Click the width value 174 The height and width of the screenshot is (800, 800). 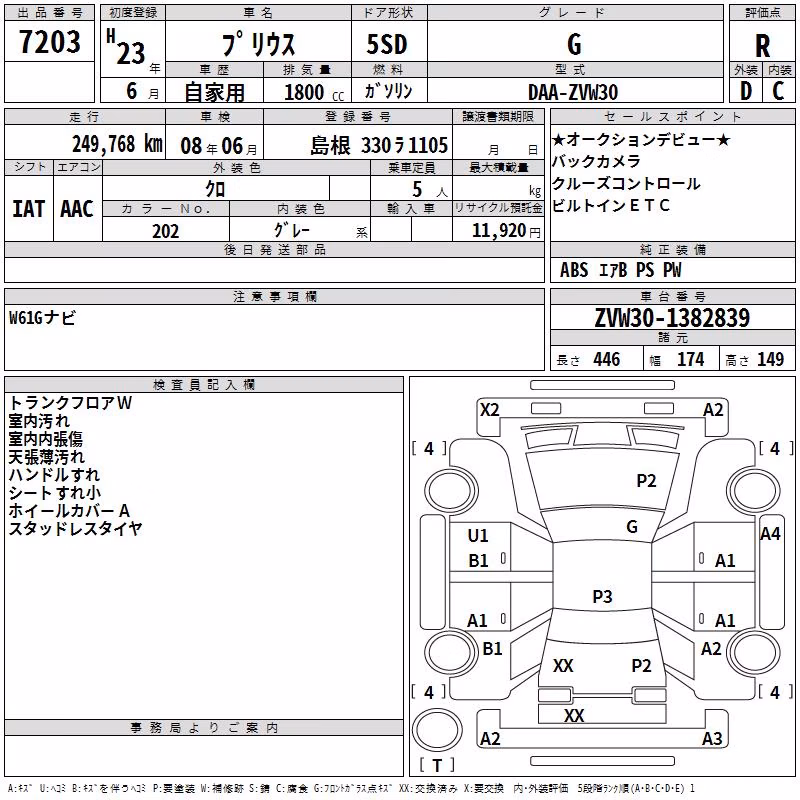691,360
